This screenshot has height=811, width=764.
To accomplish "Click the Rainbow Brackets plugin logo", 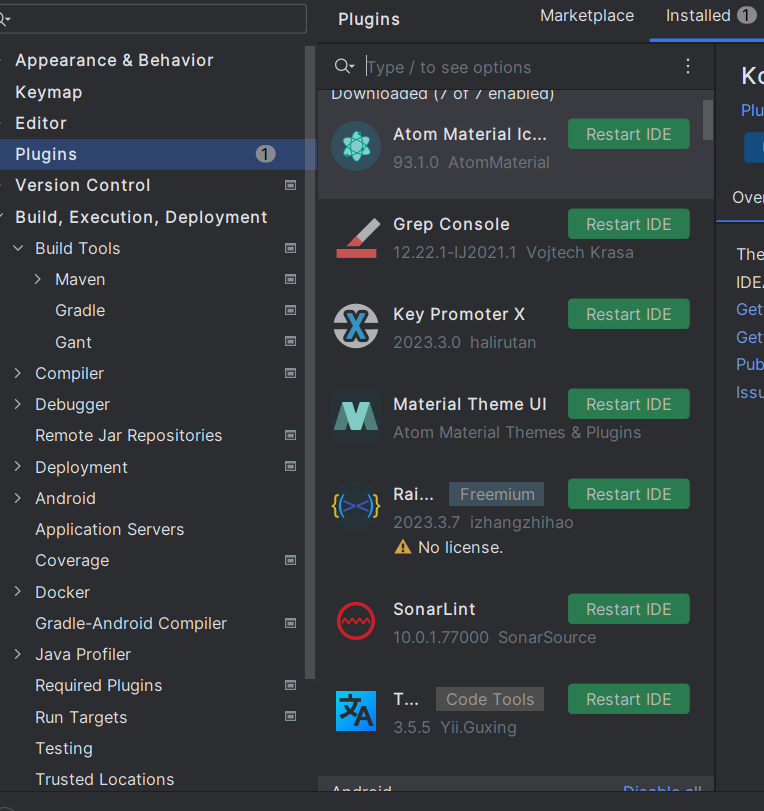I will [356, 506].
